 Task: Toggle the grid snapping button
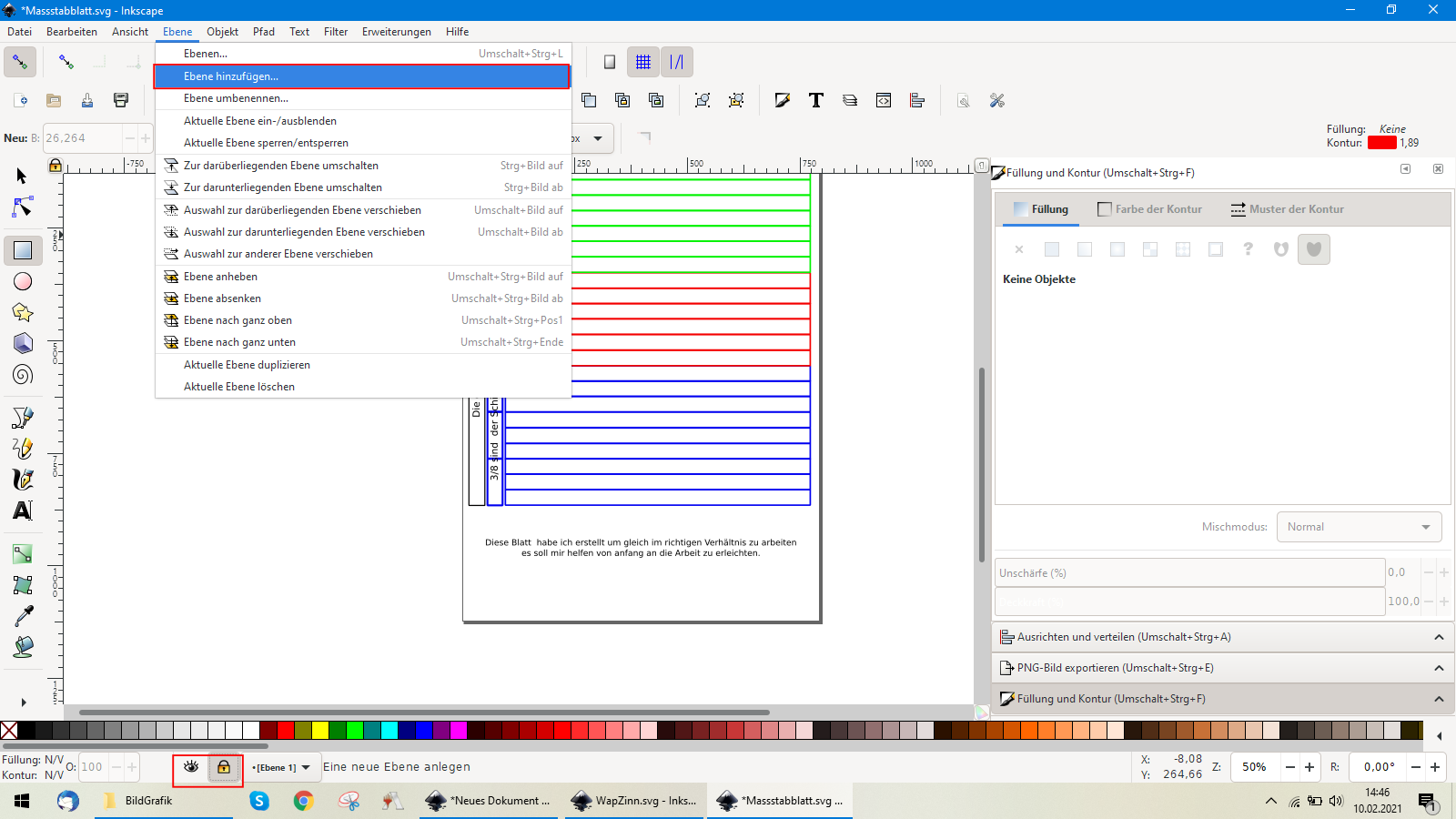click(643, 62)
